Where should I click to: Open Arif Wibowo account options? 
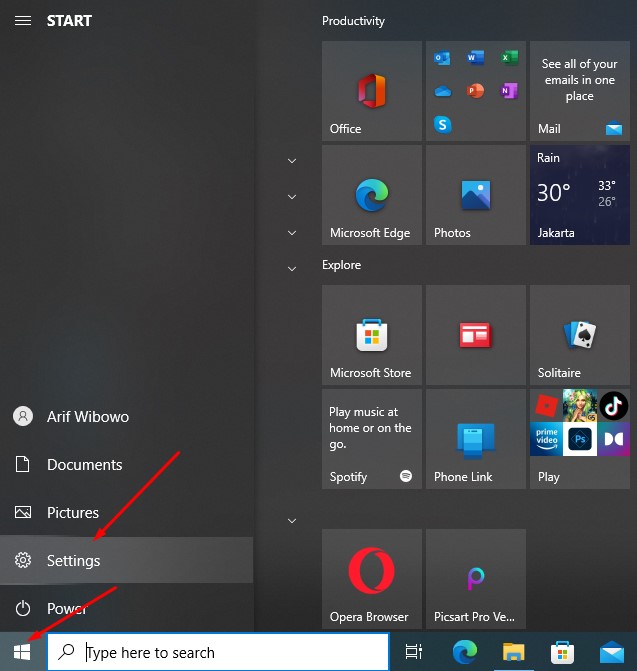click(x=87, y=417)
